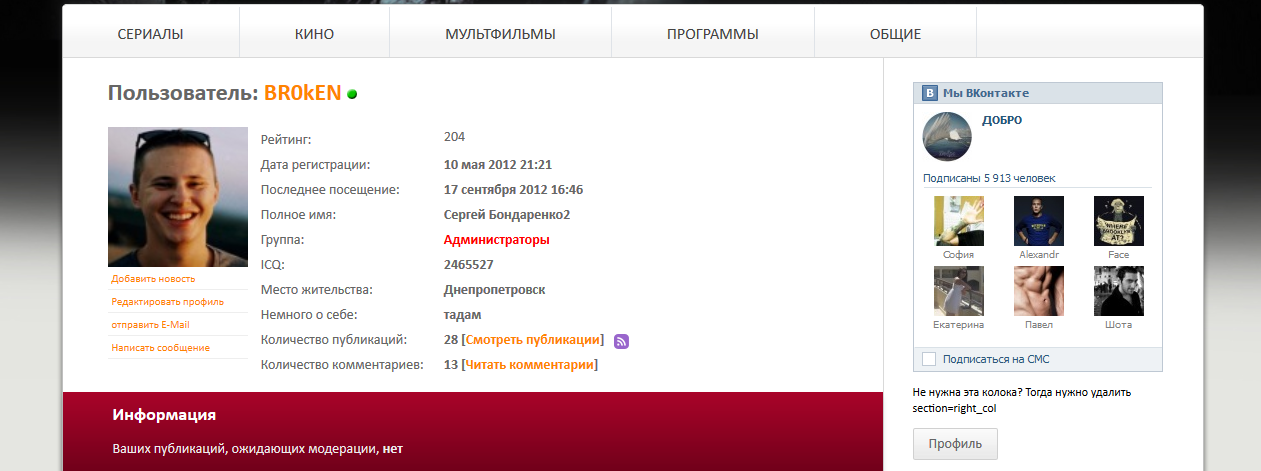The image size is (1261, 471).
Task: Click the registration date 10 мая 2012 21:21
Action: [x=498, y=165]
